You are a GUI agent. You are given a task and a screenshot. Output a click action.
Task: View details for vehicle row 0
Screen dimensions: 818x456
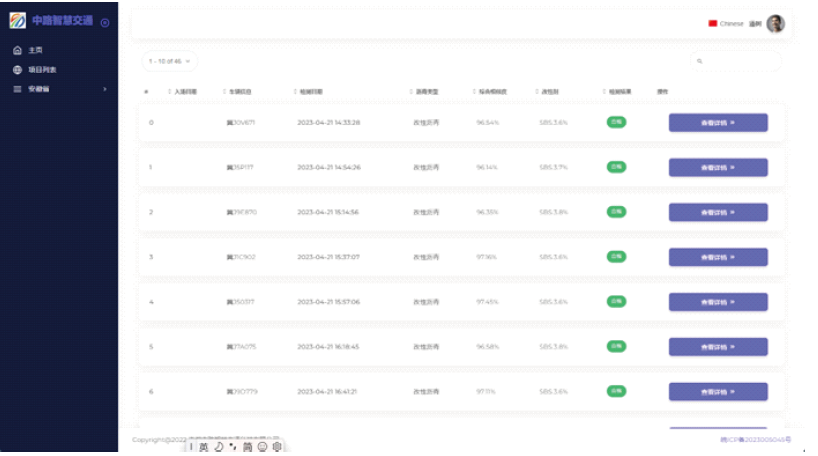pos(717,123)
